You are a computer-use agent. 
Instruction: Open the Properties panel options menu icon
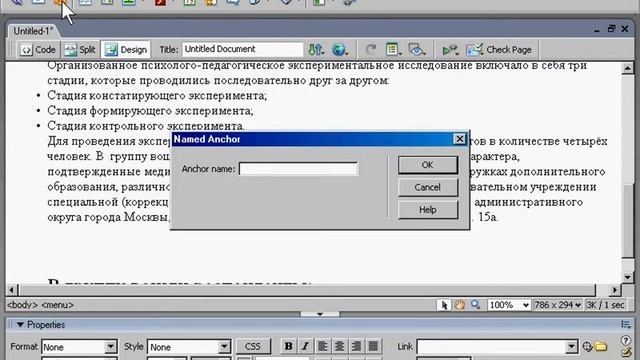[626, 324]
